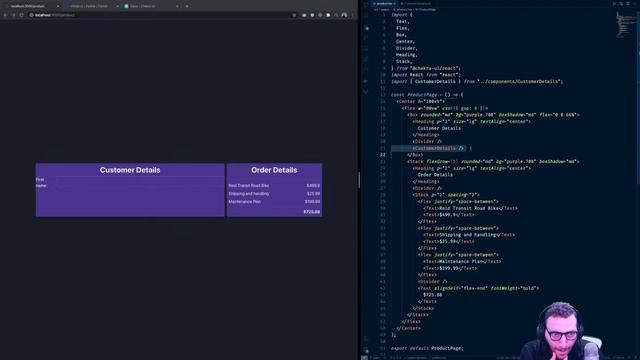Bookmark this page with the star icon
Image resolution: width=640 pixels, height=360 pixels.
tap(294, 15)
